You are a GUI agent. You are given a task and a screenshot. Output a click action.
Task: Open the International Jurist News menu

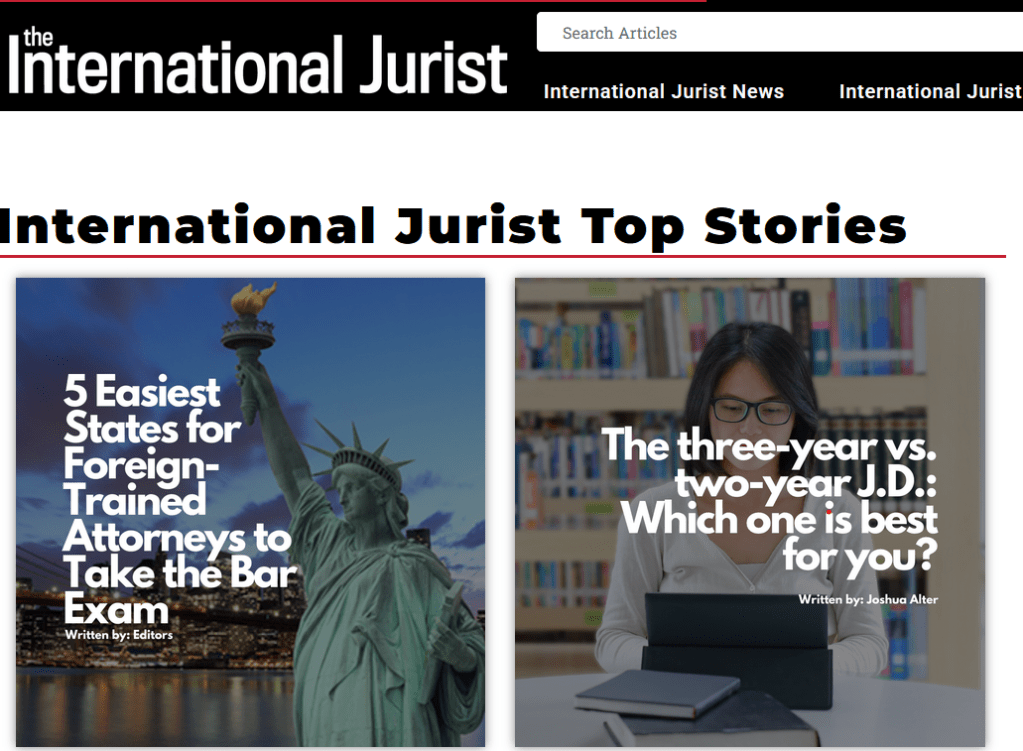(x=663, y=92)
